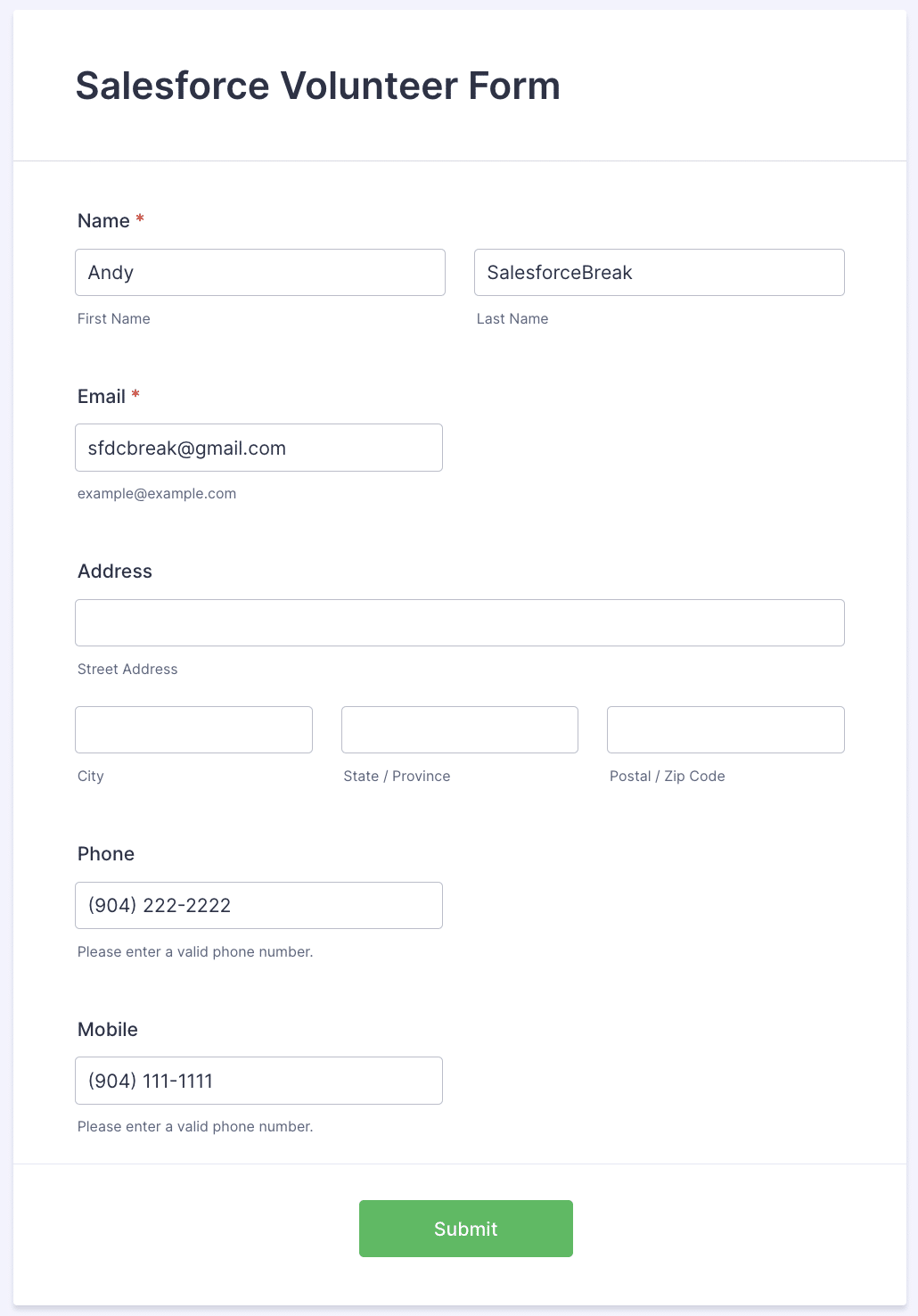Click the Salesforce Volunteer Form heading
Viewport: 918px width, 1316px height.
317,86
